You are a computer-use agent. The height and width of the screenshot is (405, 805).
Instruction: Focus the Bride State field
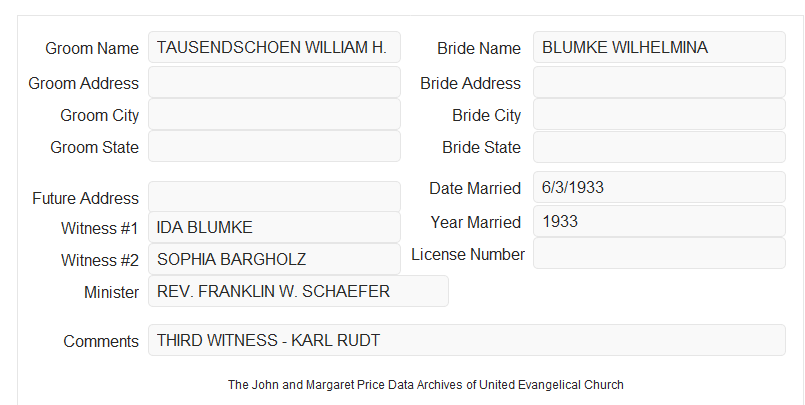pyautogui.click(x=659, y=147)
